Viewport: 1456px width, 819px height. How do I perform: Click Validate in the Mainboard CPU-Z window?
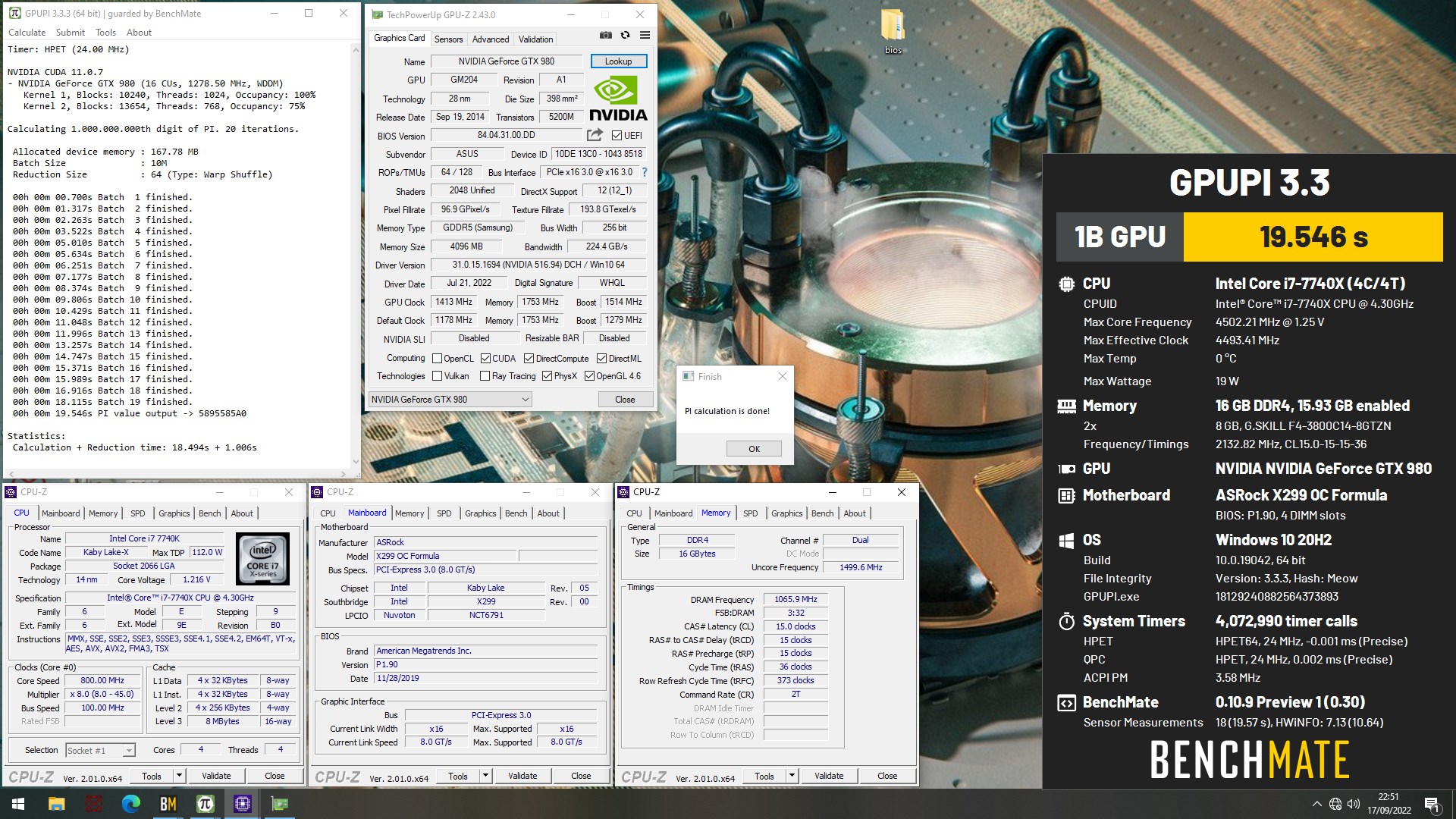(522, 776)
